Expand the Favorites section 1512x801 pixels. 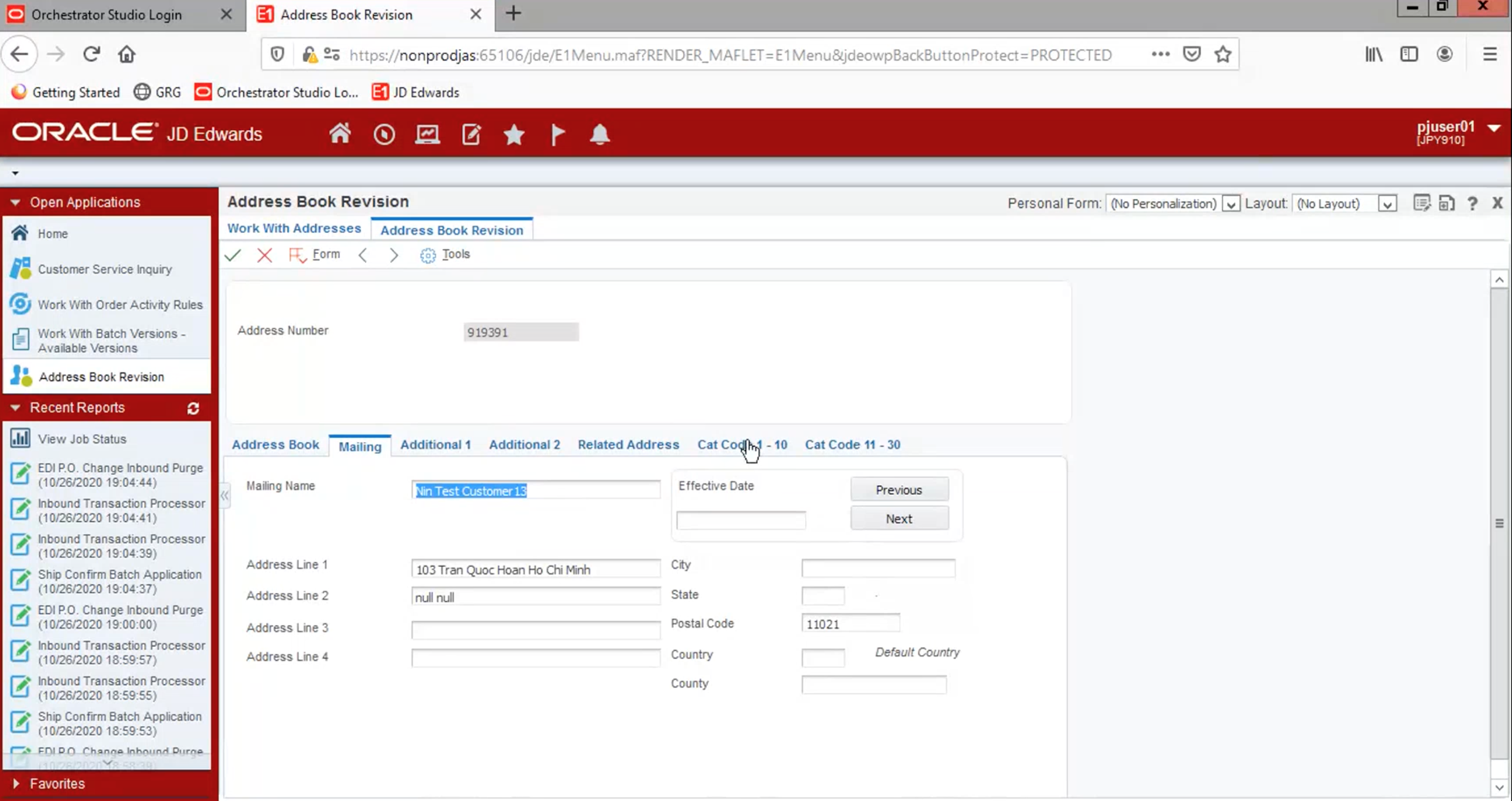(16, 783)
